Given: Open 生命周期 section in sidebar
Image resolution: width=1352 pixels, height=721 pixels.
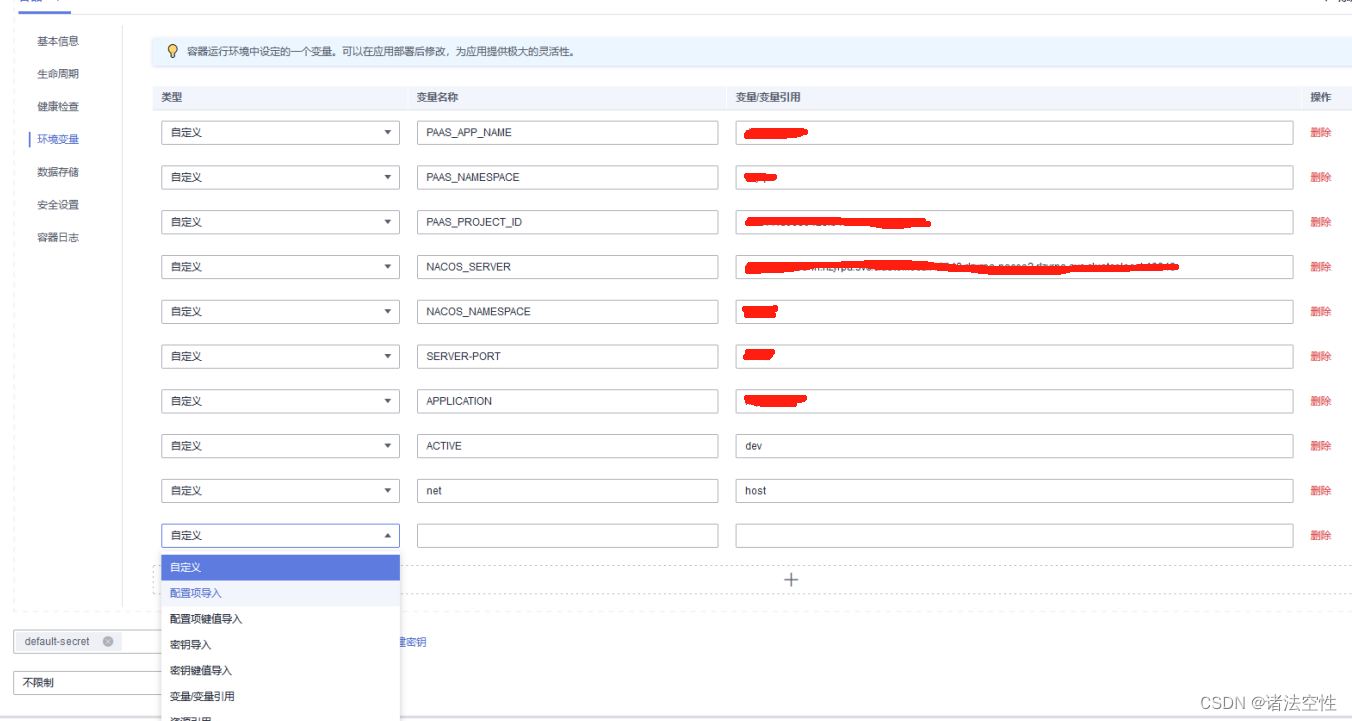Looking at the screenshot, I should coord(58,74).
